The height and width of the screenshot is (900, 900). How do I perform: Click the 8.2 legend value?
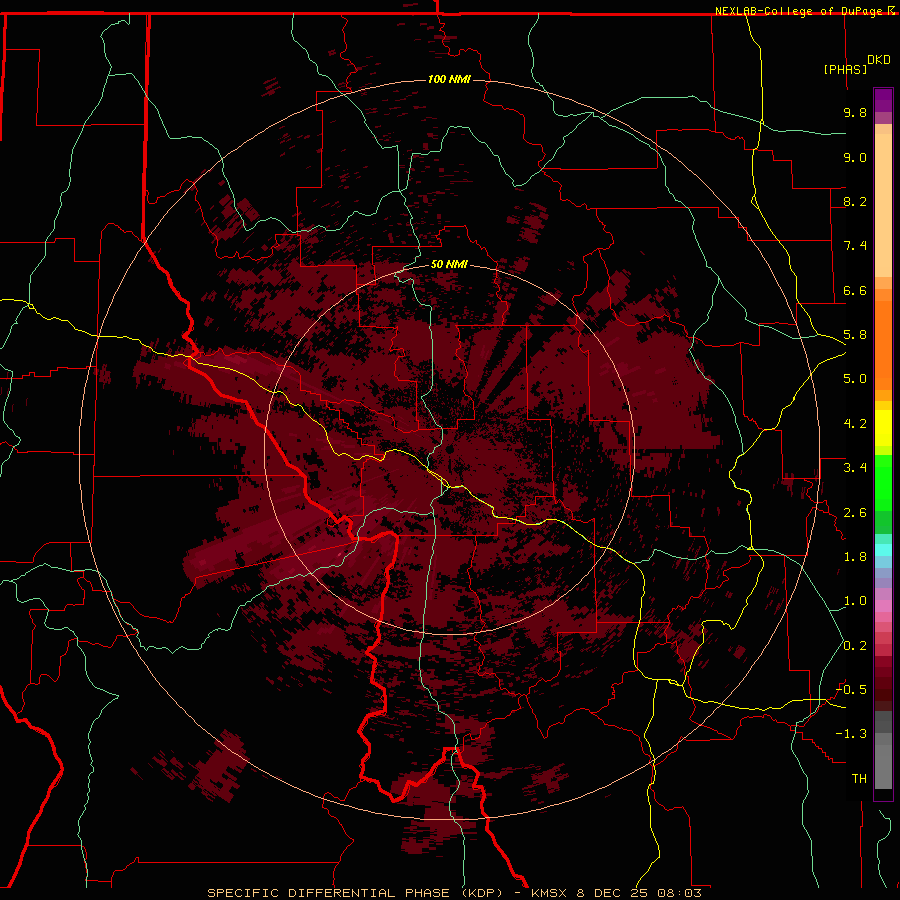coord(855,201)
